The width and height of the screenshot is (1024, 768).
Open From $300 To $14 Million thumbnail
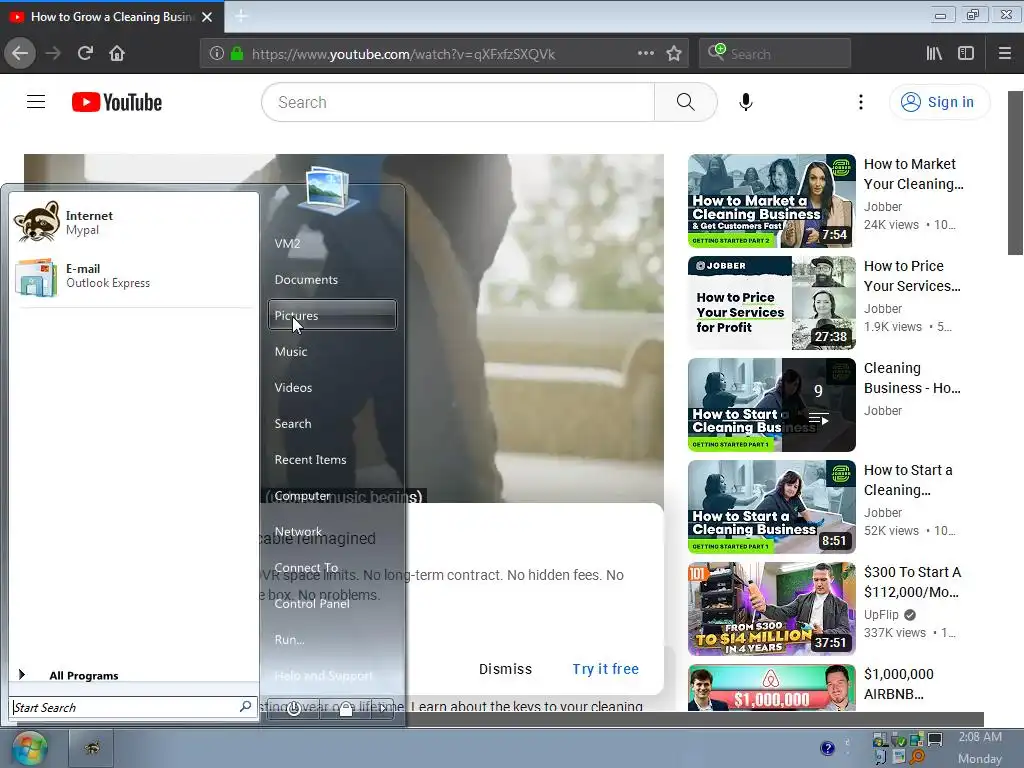click(x=771, y=609)
